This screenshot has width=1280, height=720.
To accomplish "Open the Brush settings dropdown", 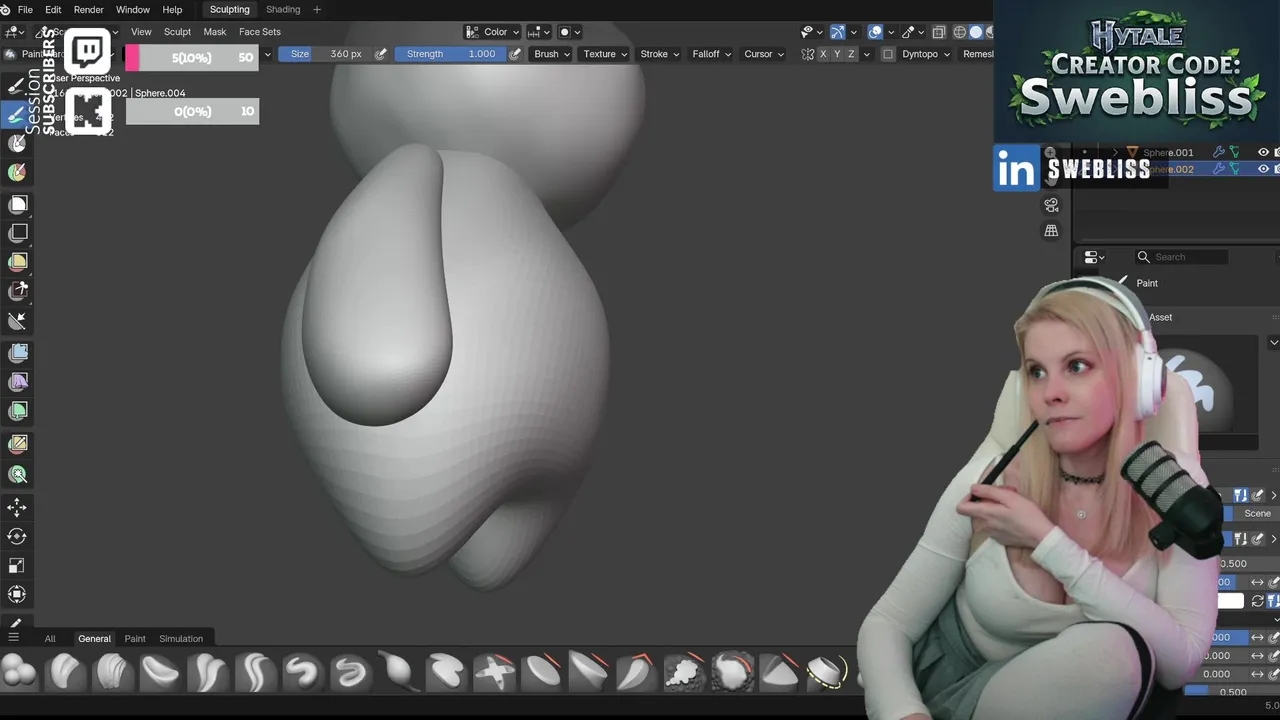I will tap(552, 54).
